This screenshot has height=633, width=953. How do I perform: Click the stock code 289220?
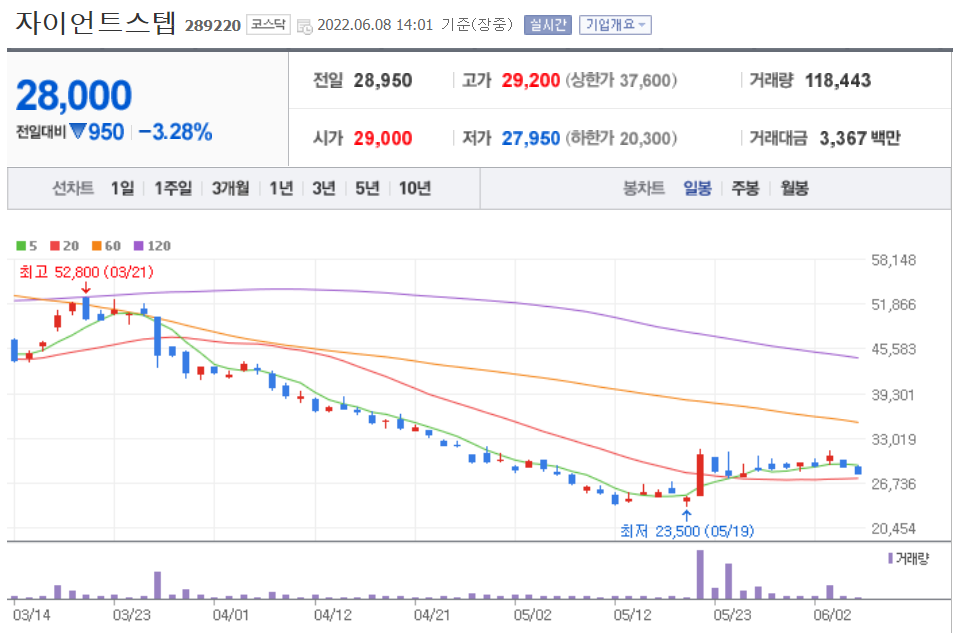(x=213, y=26)
